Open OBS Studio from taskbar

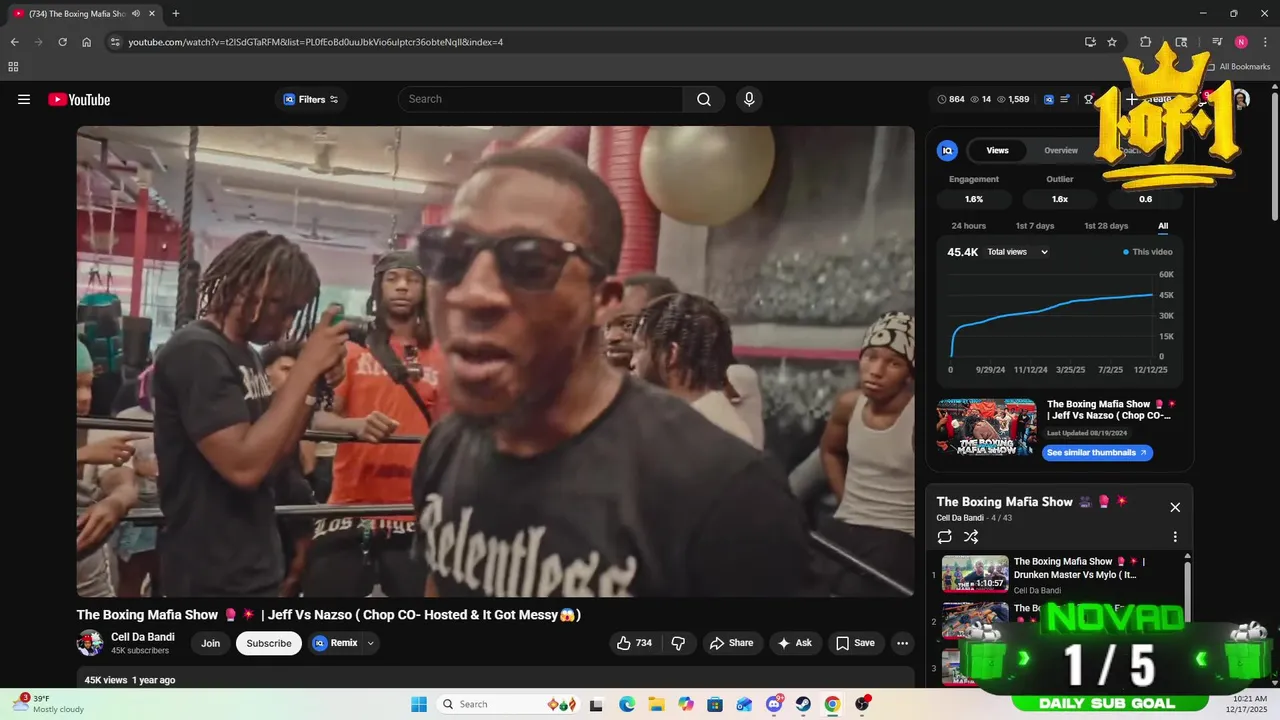click(862, 704)
